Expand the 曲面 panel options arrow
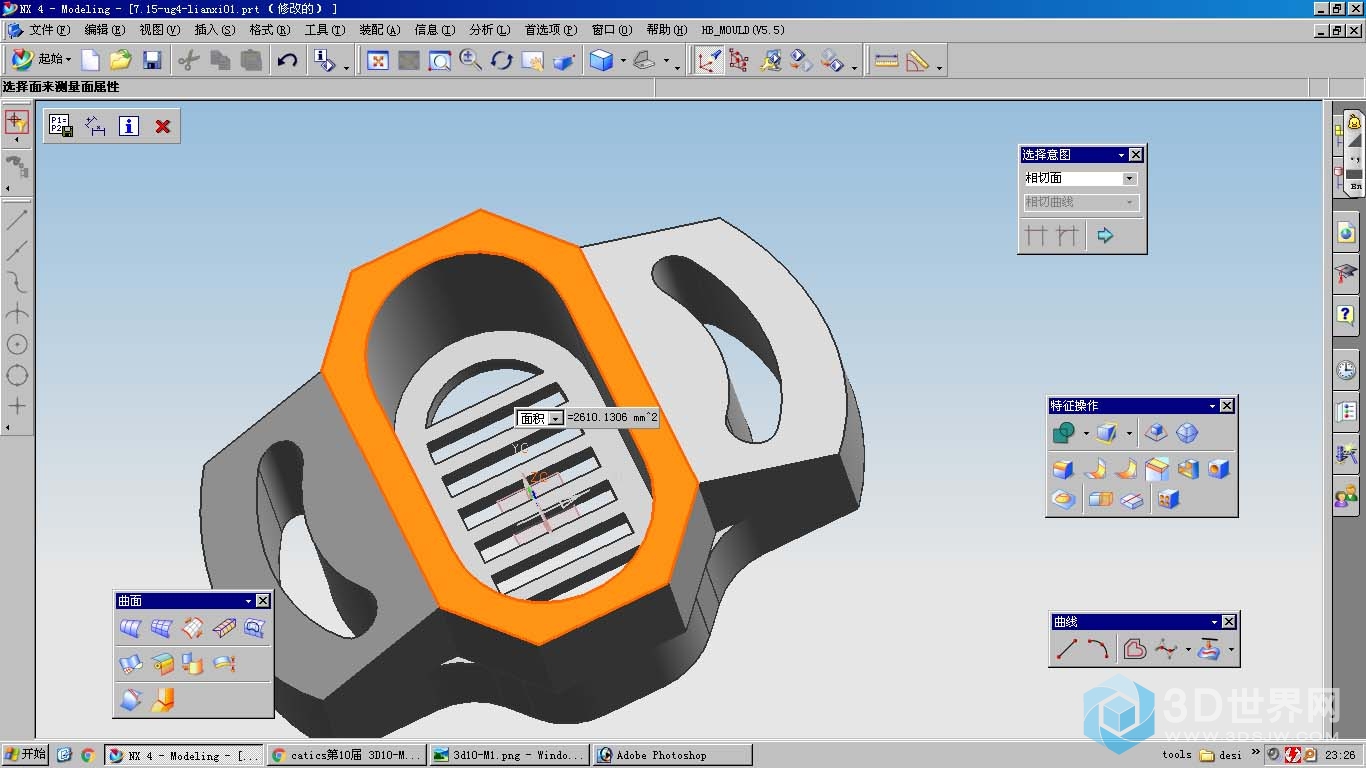The width and height of the screenshot is (1366, 768). 248,601
